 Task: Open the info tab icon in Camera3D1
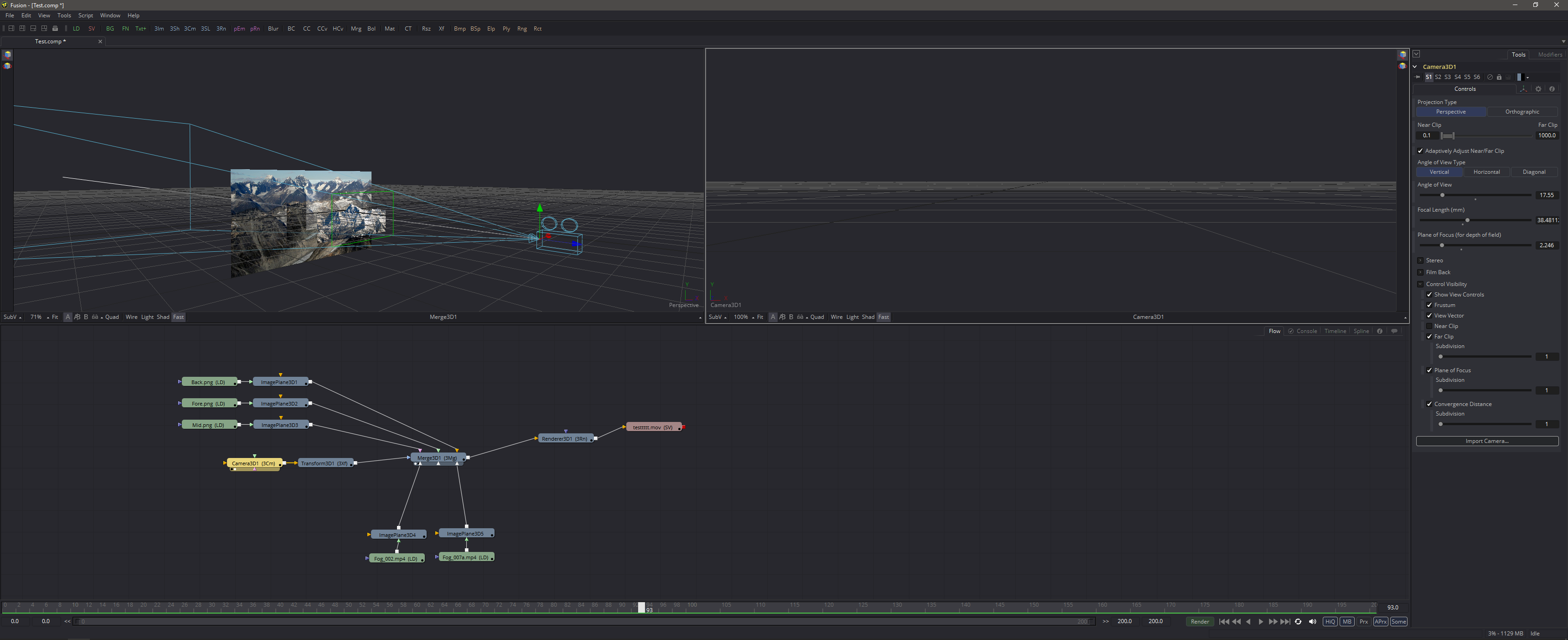(1552, 89)
